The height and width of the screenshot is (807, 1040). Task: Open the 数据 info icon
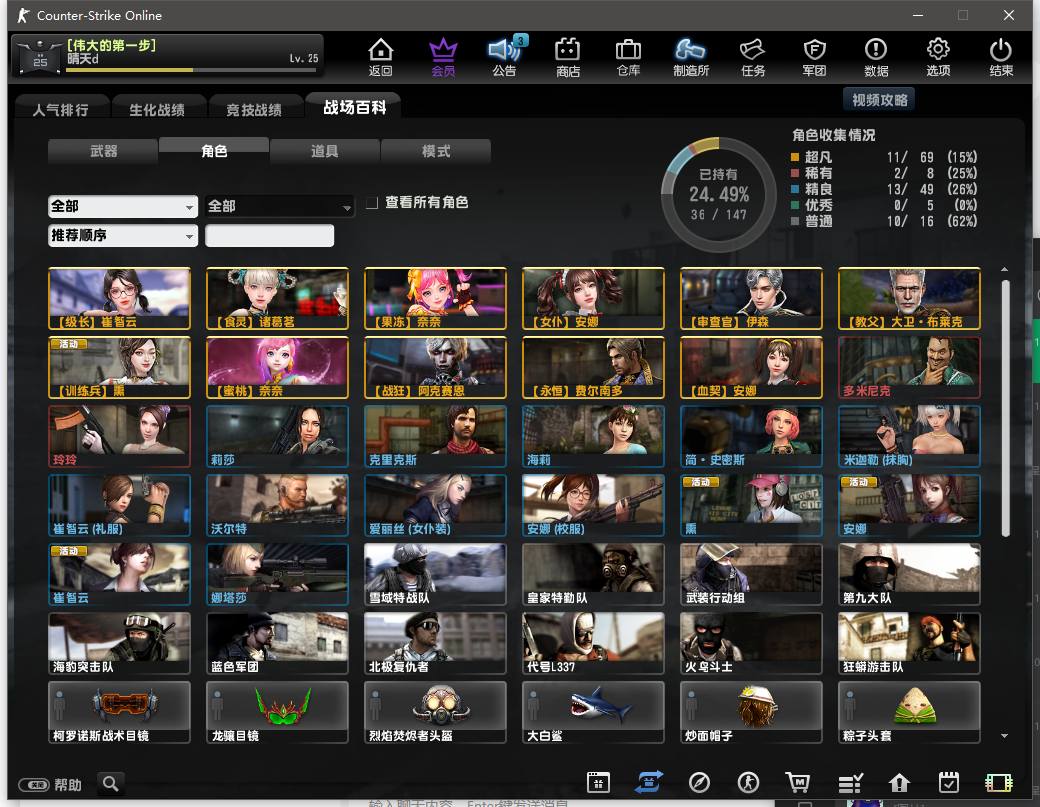coord(876,56)
